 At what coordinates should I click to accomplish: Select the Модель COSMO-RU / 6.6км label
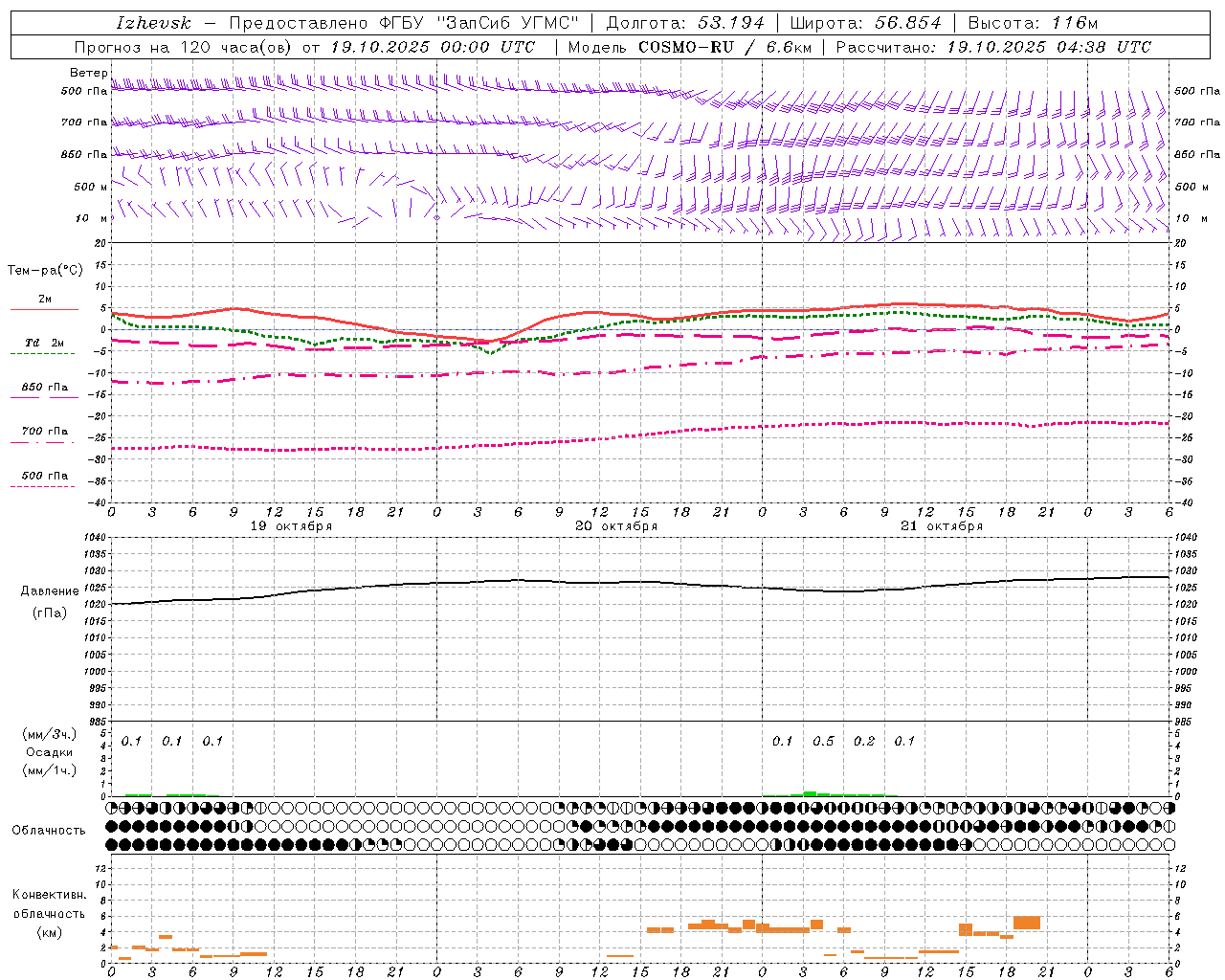tap(690, 47)
